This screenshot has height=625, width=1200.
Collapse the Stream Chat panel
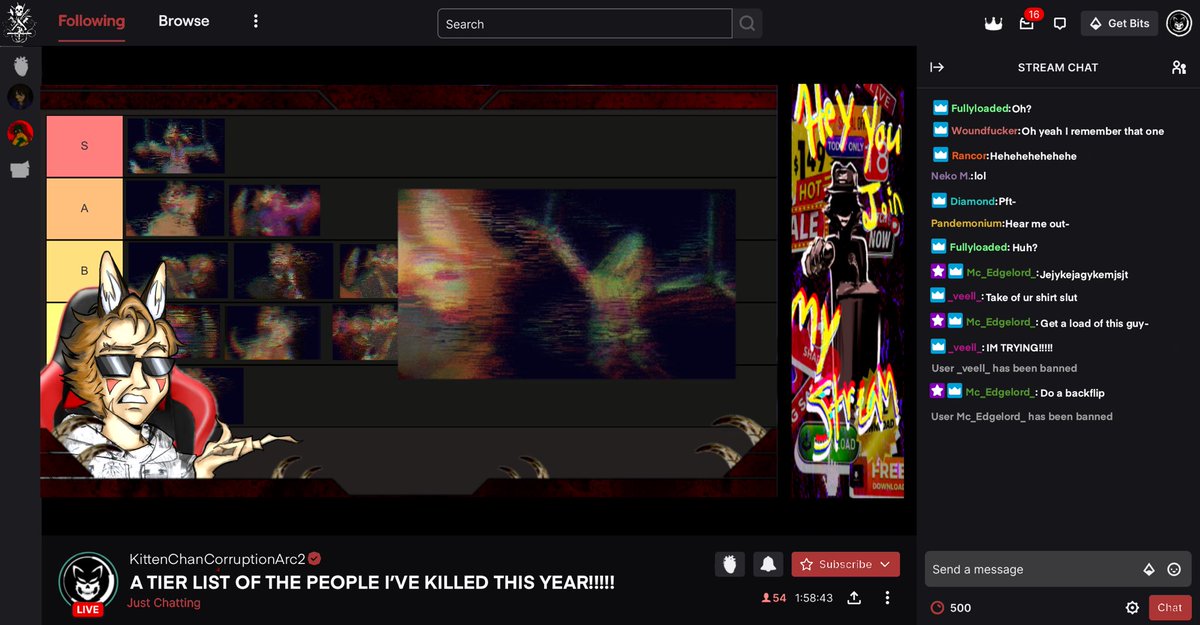[937, 67]
